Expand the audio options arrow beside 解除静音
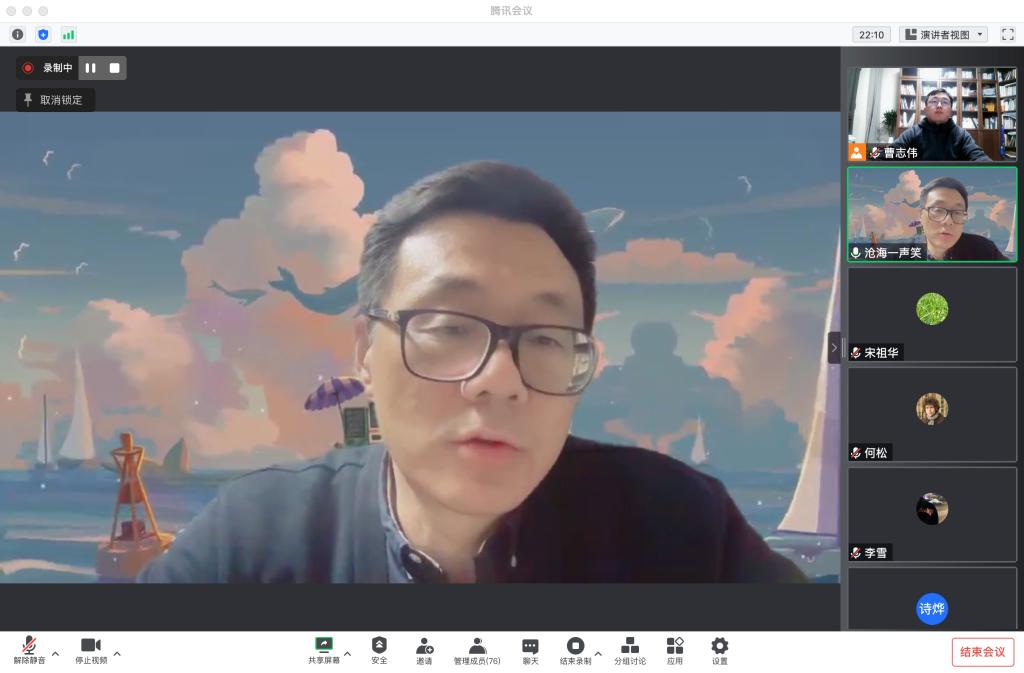1024x673 pixels. (x=55, y=654)
